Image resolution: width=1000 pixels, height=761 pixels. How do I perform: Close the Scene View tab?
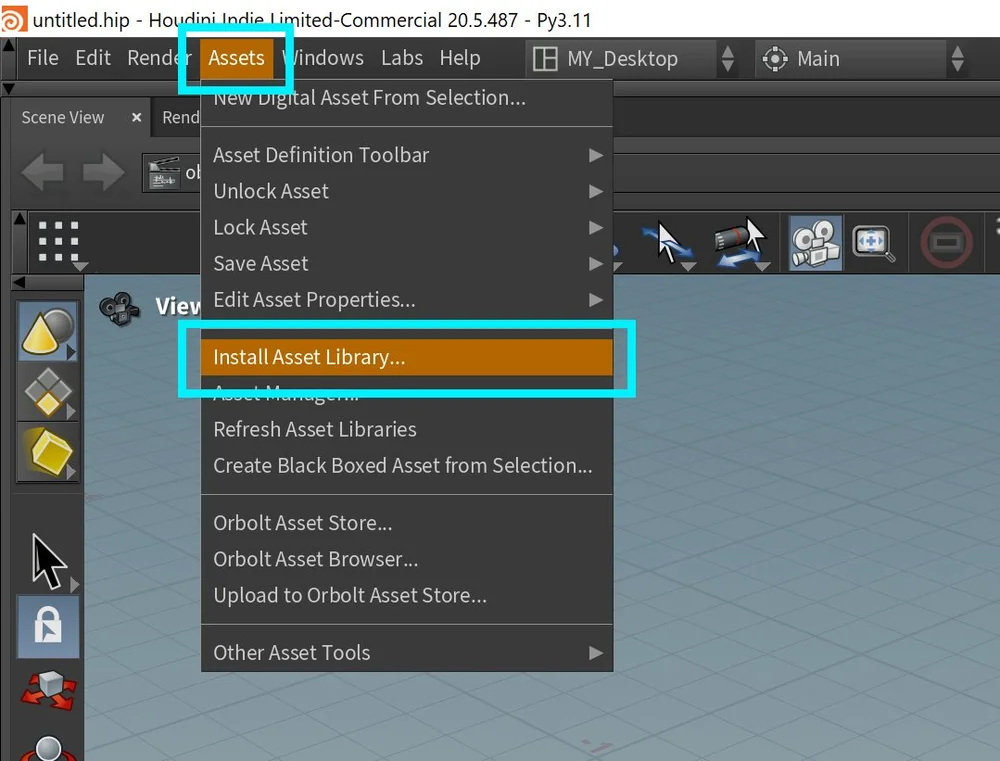coord(136,117)
